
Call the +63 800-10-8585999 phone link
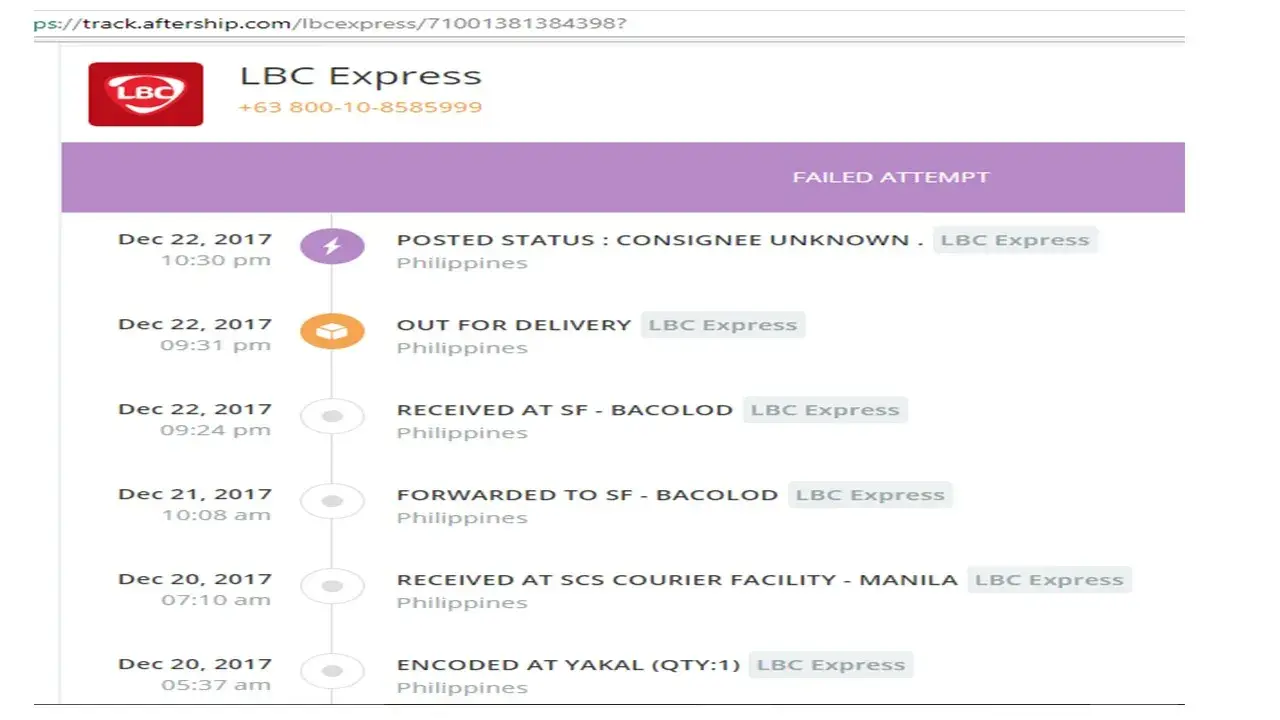click(360, 107)
